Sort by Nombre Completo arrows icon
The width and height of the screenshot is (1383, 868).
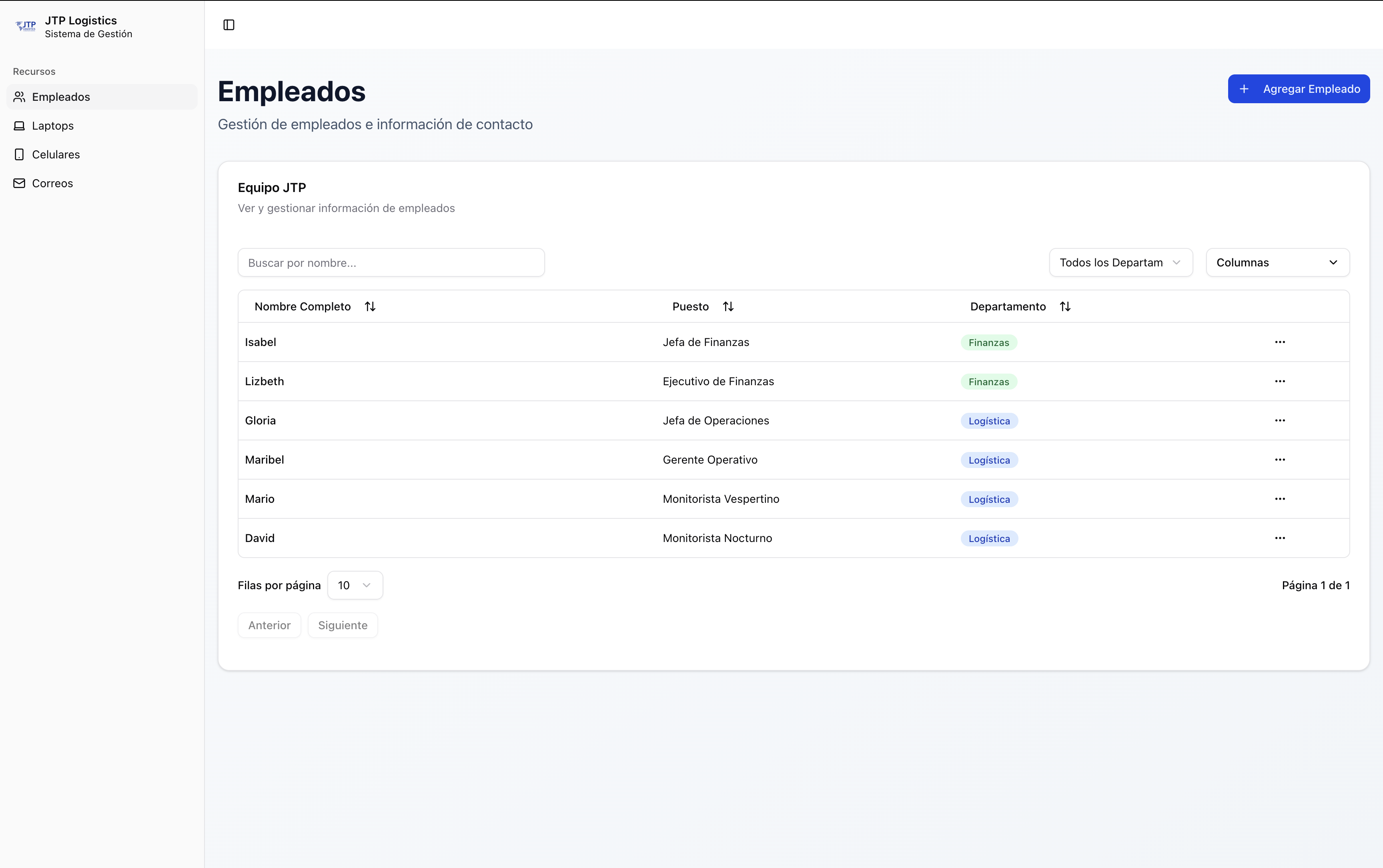tap(370, 306)
